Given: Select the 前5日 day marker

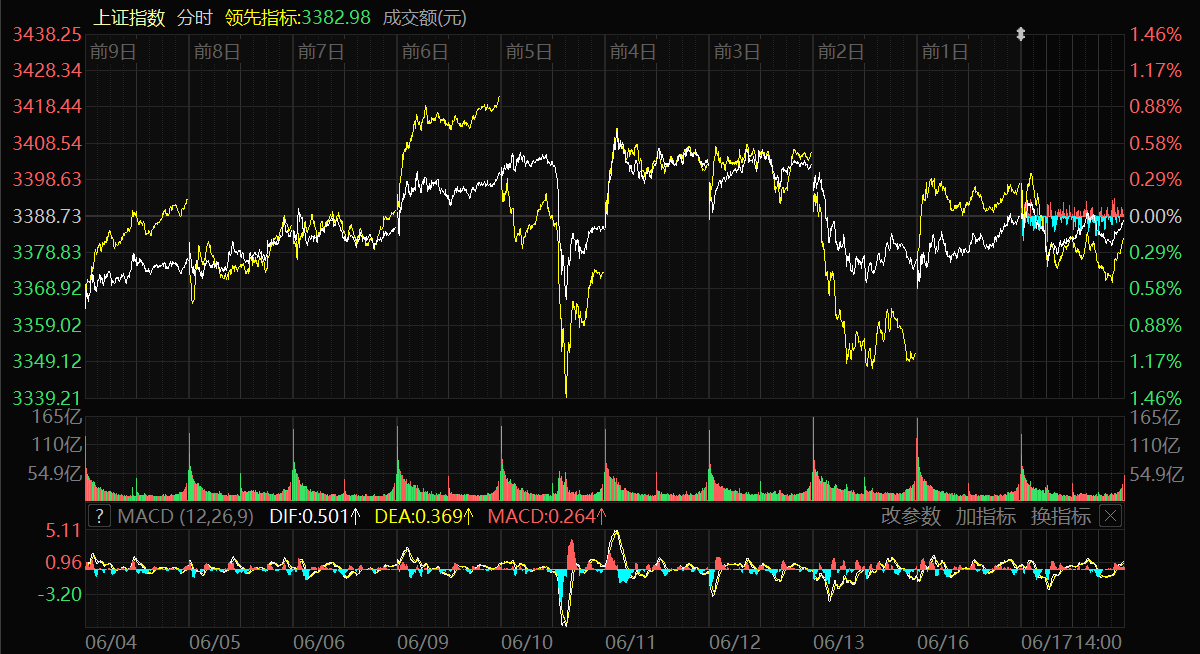Looking at the screenshot, I should click(x=529, y=51).
